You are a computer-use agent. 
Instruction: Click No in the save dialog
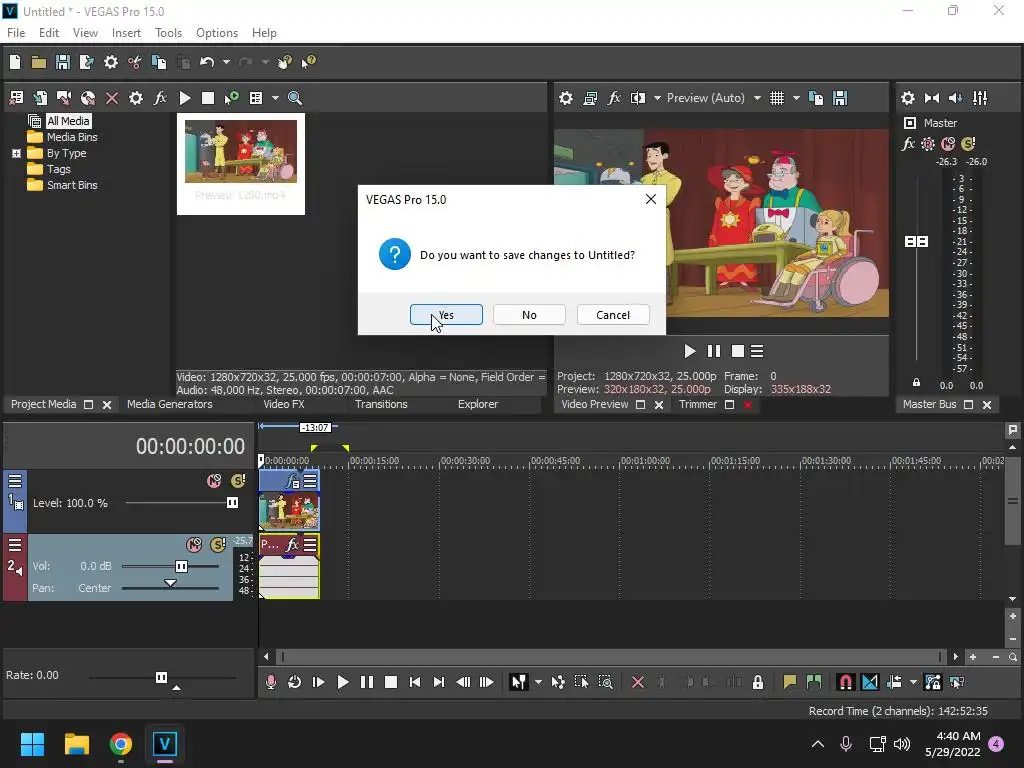529,315
